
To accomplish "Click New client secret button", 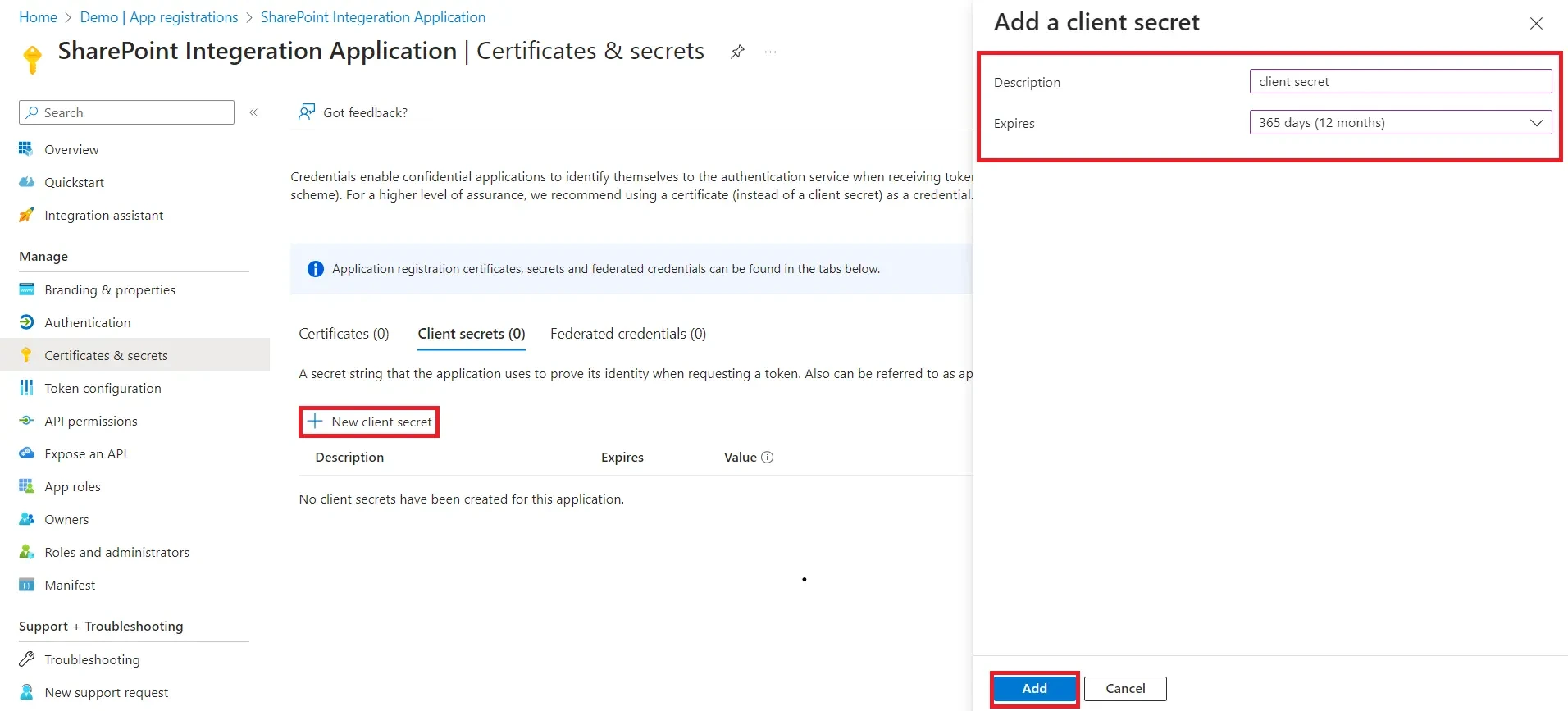I will (370, 422).
